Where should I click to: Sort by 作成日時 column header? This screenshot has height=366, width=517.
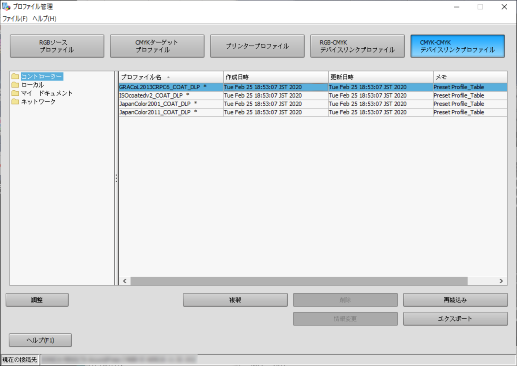pos(276,77)
